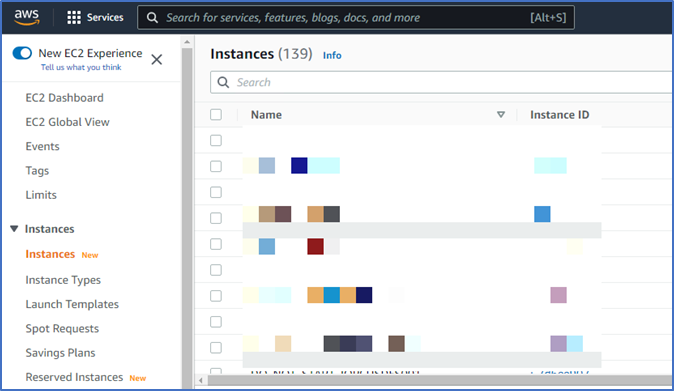This screenshot has width=674, height=391.
Task: Go to Spot Requests
Action: coord(62,329)
